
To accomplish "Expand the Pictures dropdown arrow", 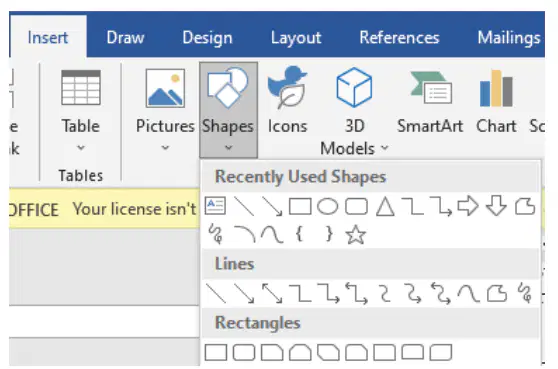I will coord(165,147).
